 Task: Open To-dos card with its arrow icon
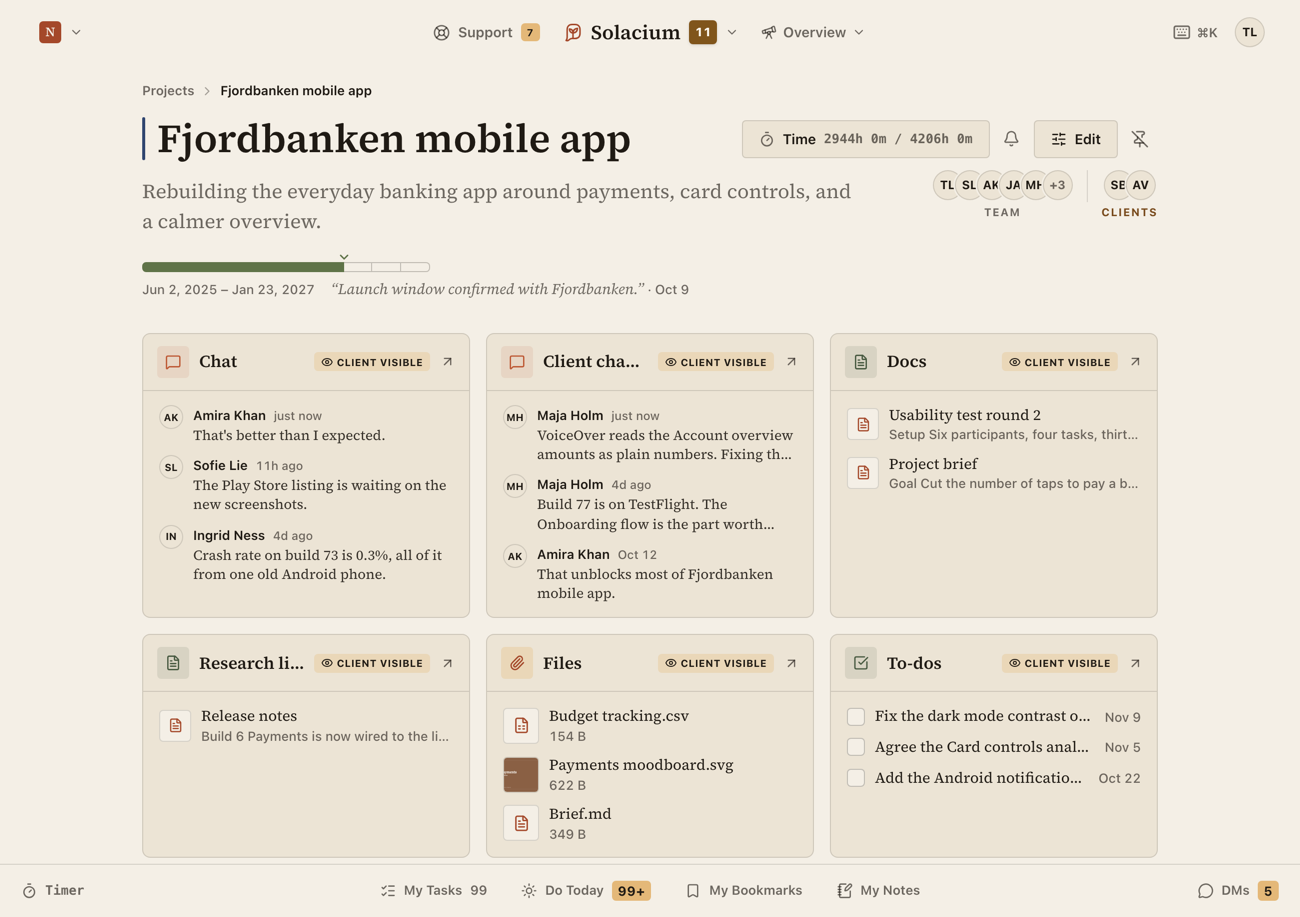[x=1135, y=663]
